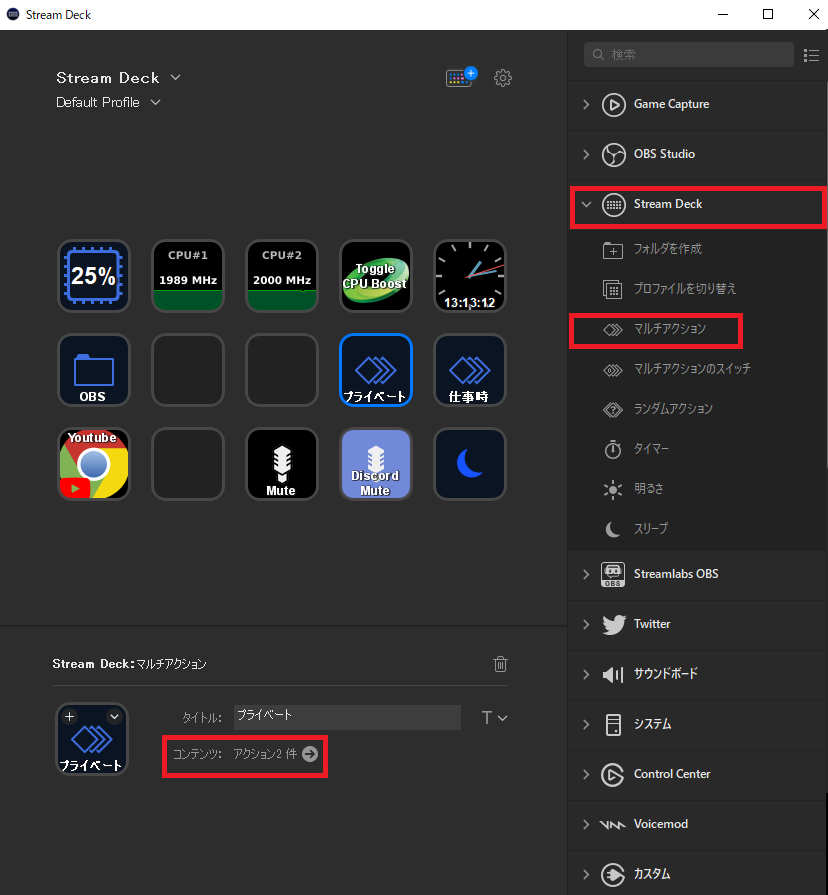Screen dimensions: 828x895
Task: Select empty key below CPU#2
Action: 282,370
